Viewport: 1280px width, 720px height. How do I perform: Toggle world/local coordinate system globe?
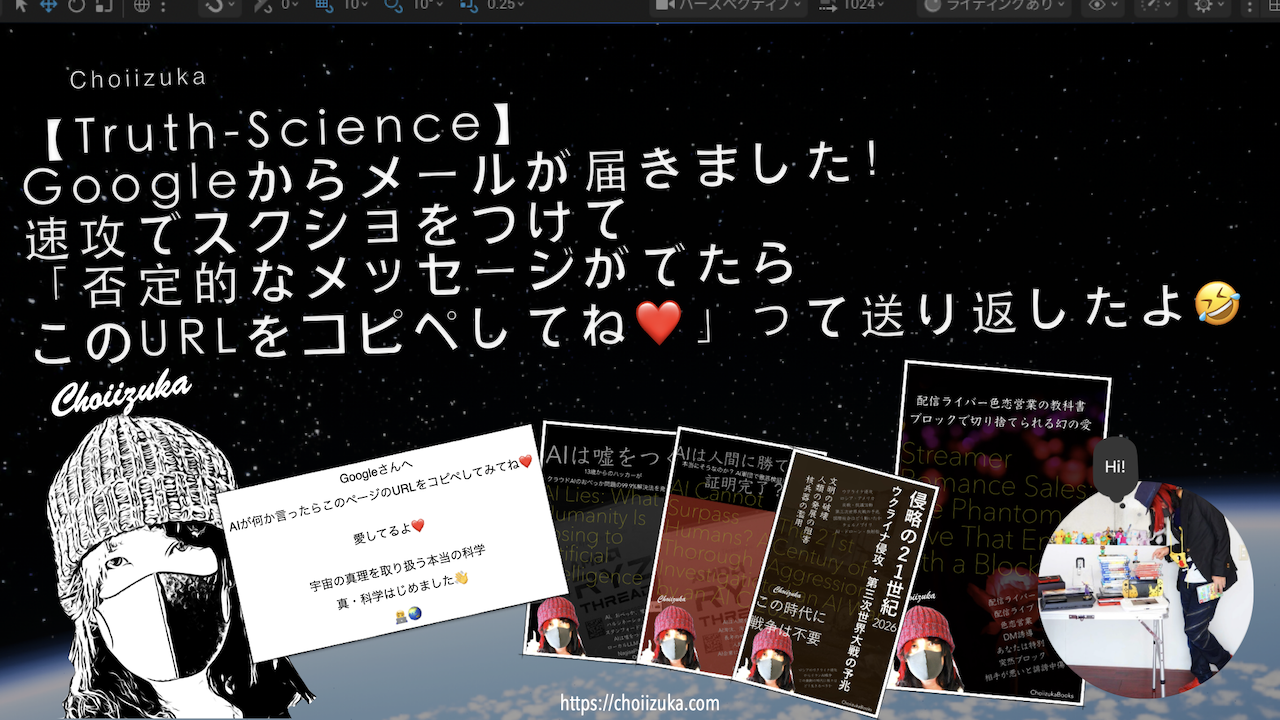[142, 5]
